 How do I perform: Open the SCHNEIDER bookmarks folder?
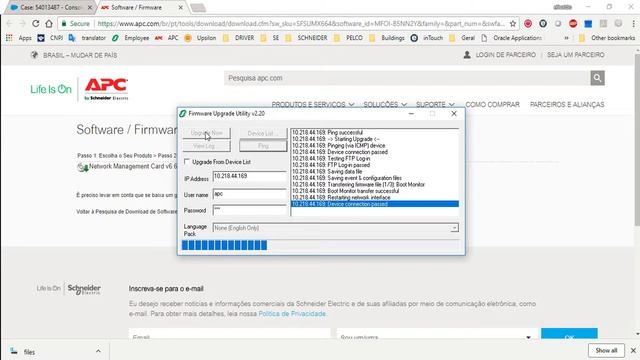tap(307, 38)
